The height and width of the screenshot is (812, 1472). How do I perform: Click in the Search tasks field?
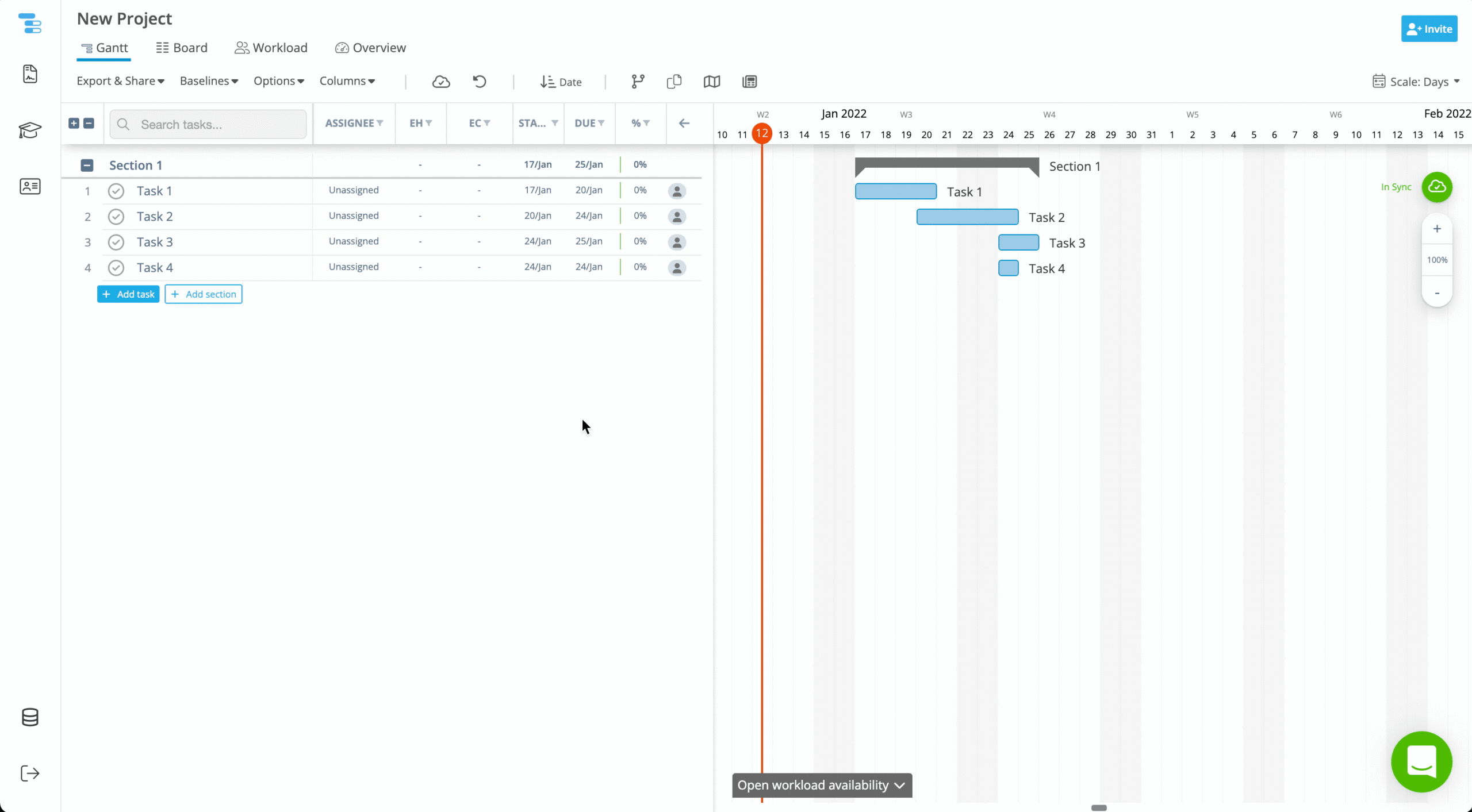[208, 124]
